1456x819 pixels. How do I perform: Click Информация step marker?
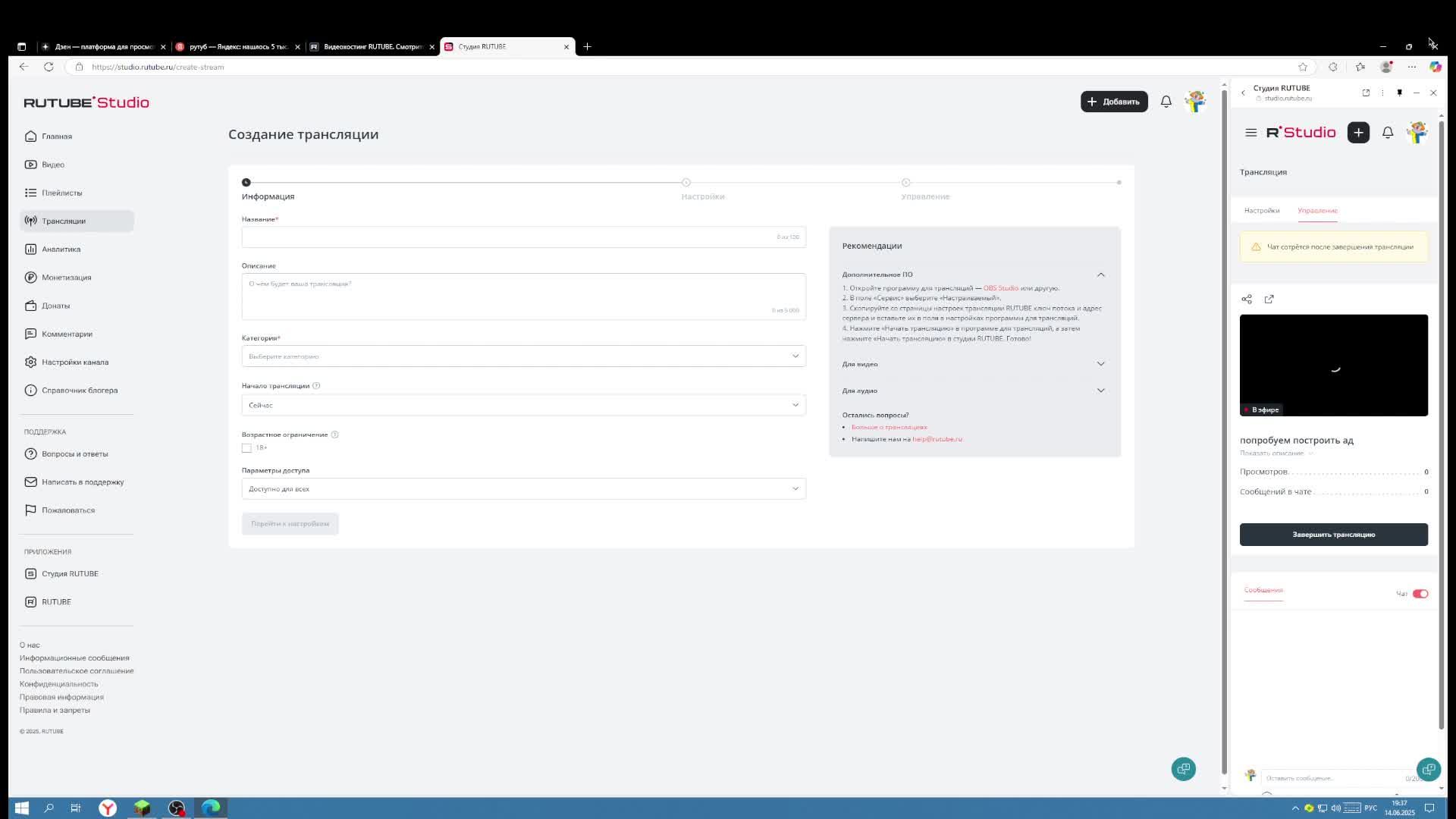coord(246,182)
